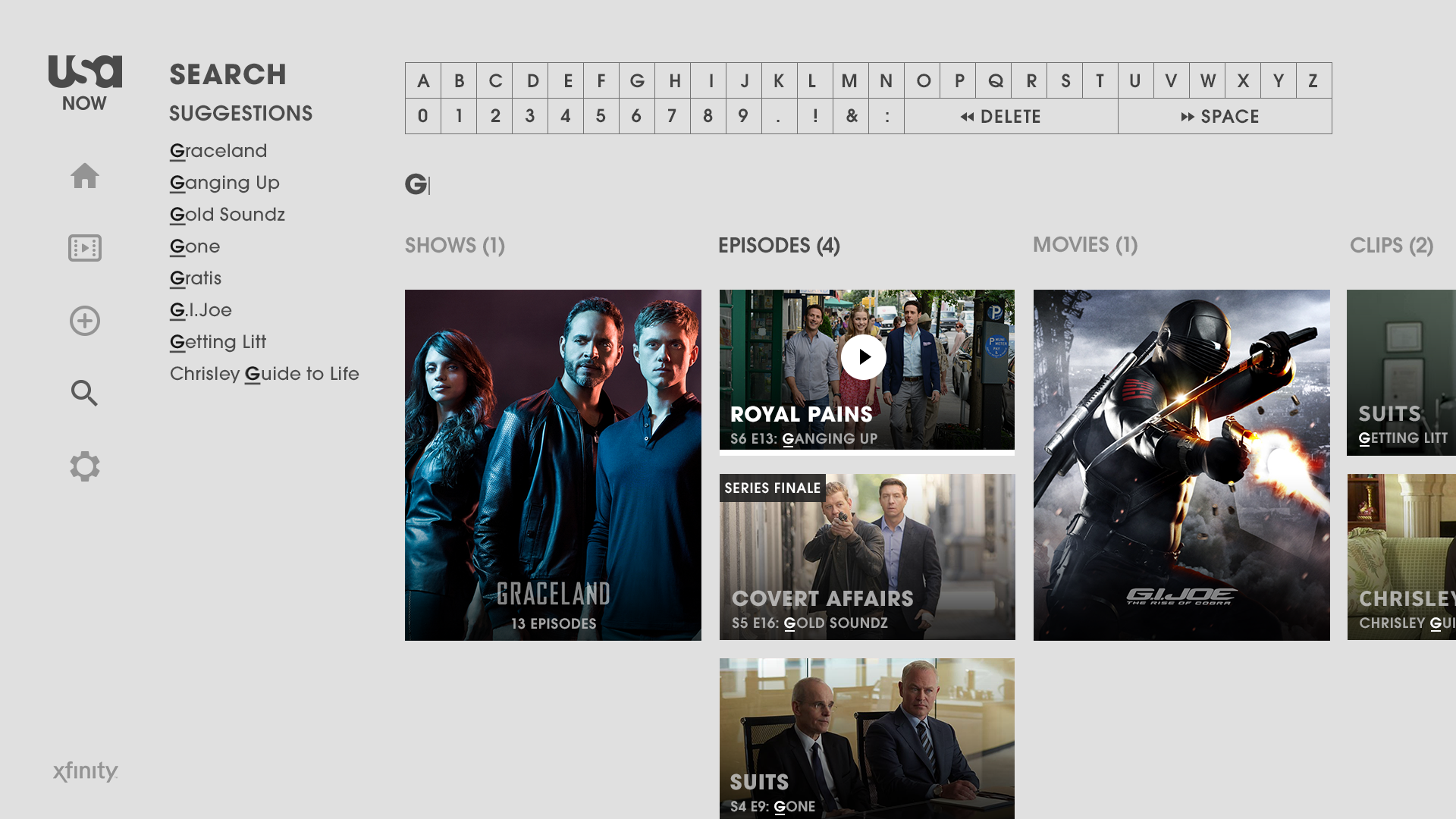Click the xfinity logo
This screenshot has height=819, width=1456.
tap(86, 771)
